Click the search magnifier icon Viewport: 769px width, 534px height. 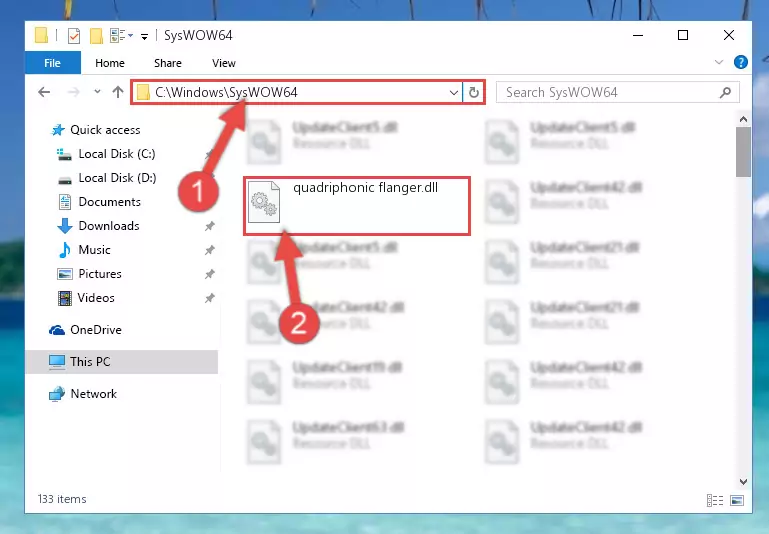point(725,92)
